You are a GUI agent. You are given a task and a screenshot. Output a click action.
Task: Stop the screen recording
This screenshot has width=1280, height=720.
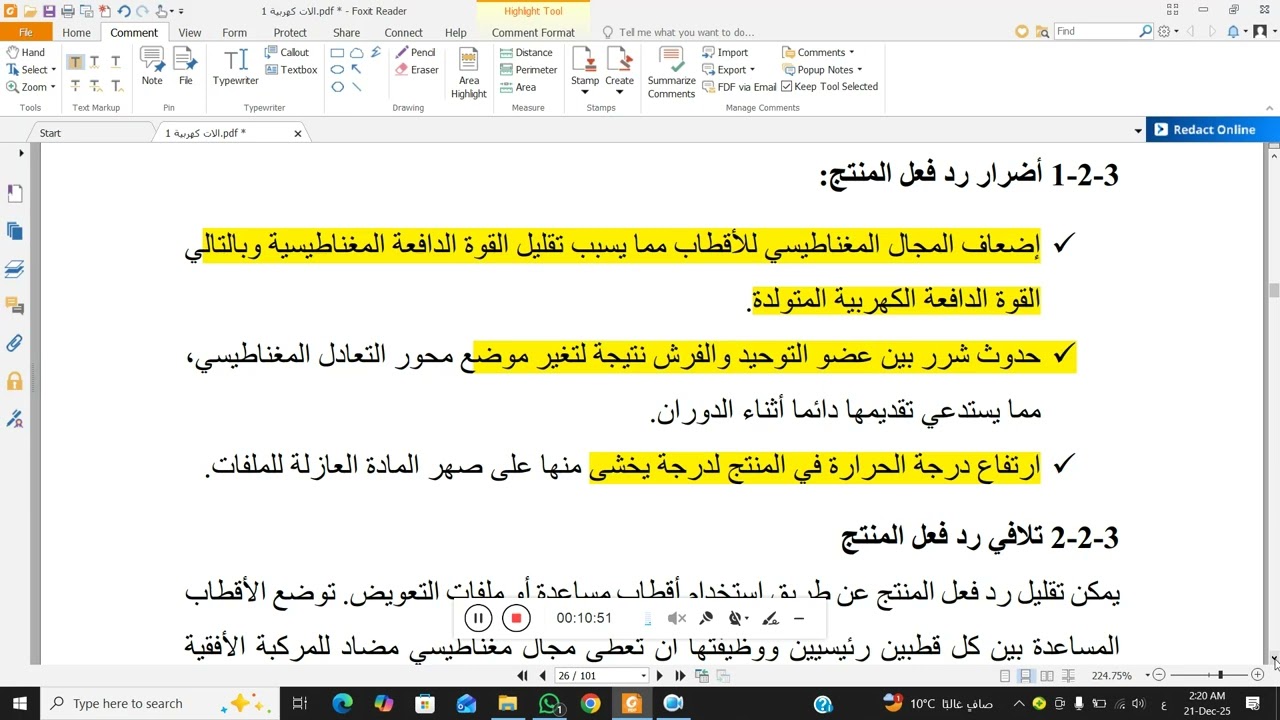pyautogui.click(x=516, y=619)
